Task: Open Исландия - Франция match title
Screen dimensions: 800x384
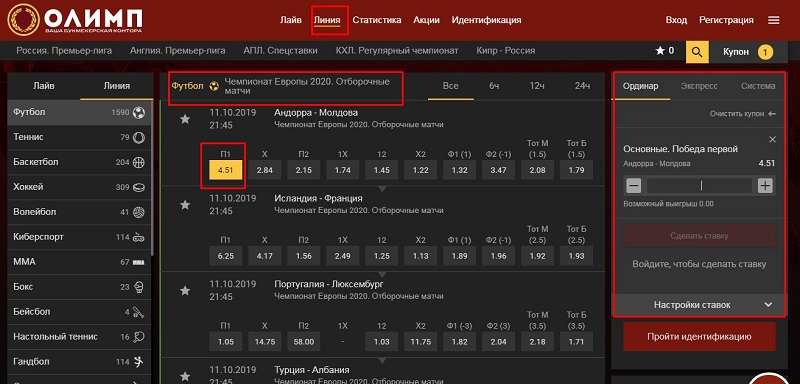Action: coord(318,198)
